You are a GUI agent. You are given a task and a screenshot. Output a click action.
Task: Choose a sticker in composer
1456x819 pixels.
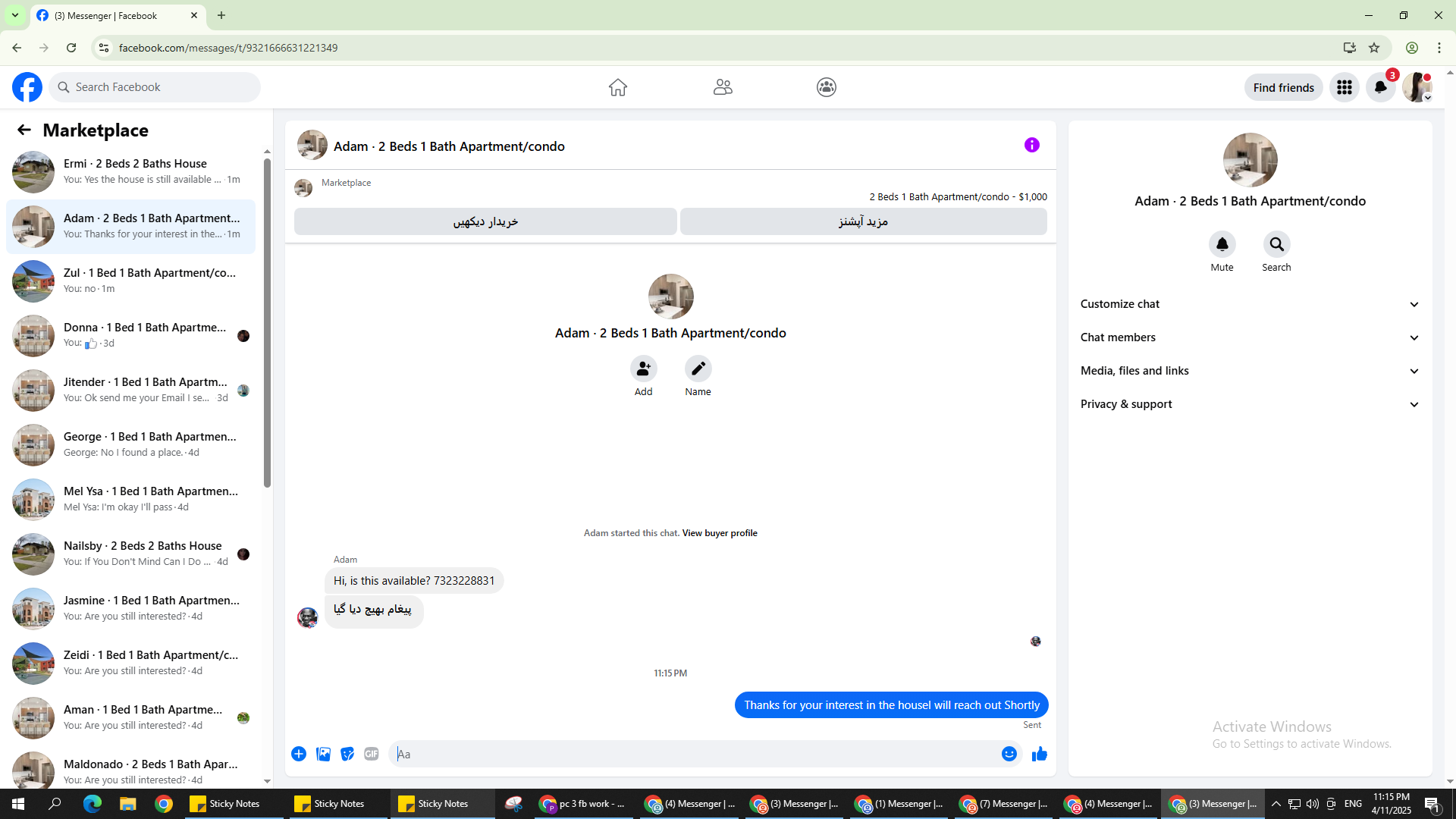point(347,754)
